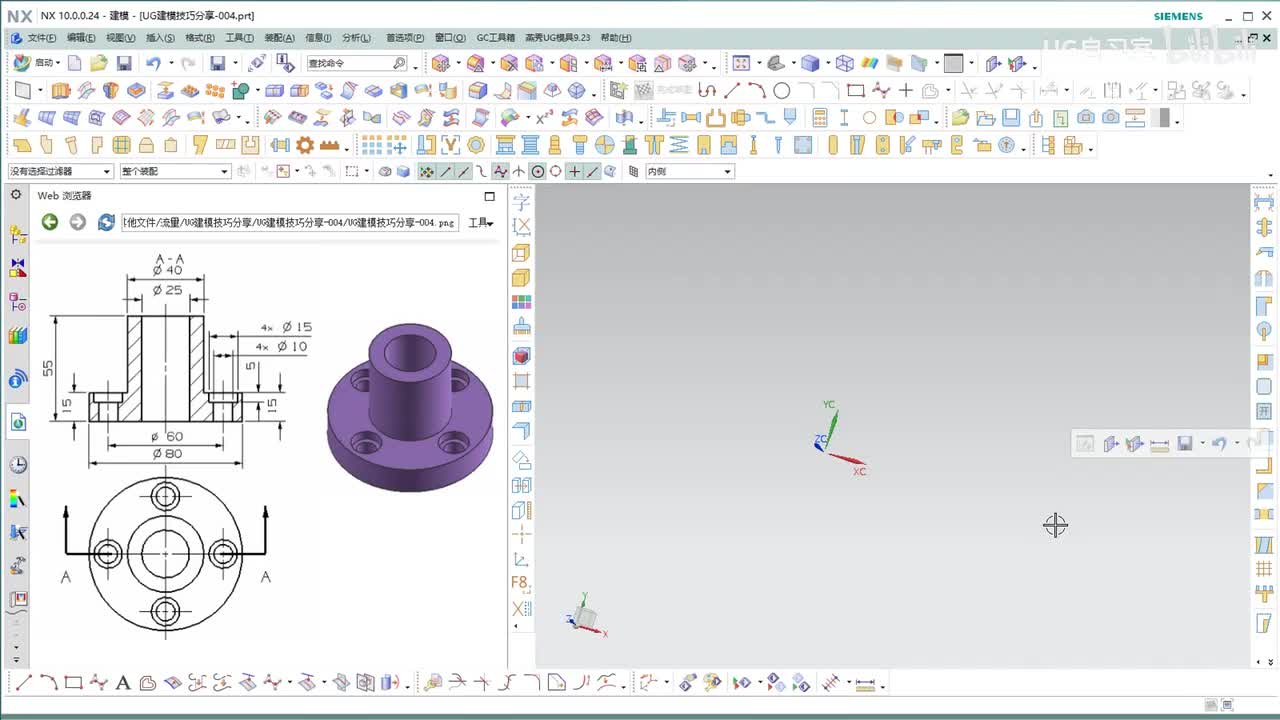This screenshot has width=1280, height=720.
Task: Select the Web browser tab in the resource bar
Action: click(x=18, y=423)
